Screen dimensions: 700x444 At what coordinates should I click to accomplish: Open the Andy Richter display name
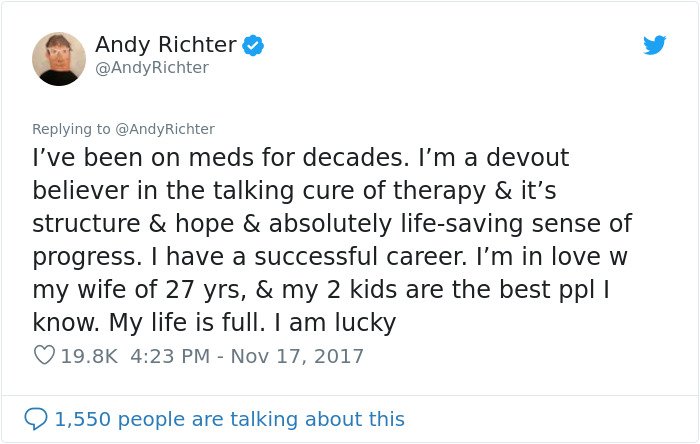(166, 44)
